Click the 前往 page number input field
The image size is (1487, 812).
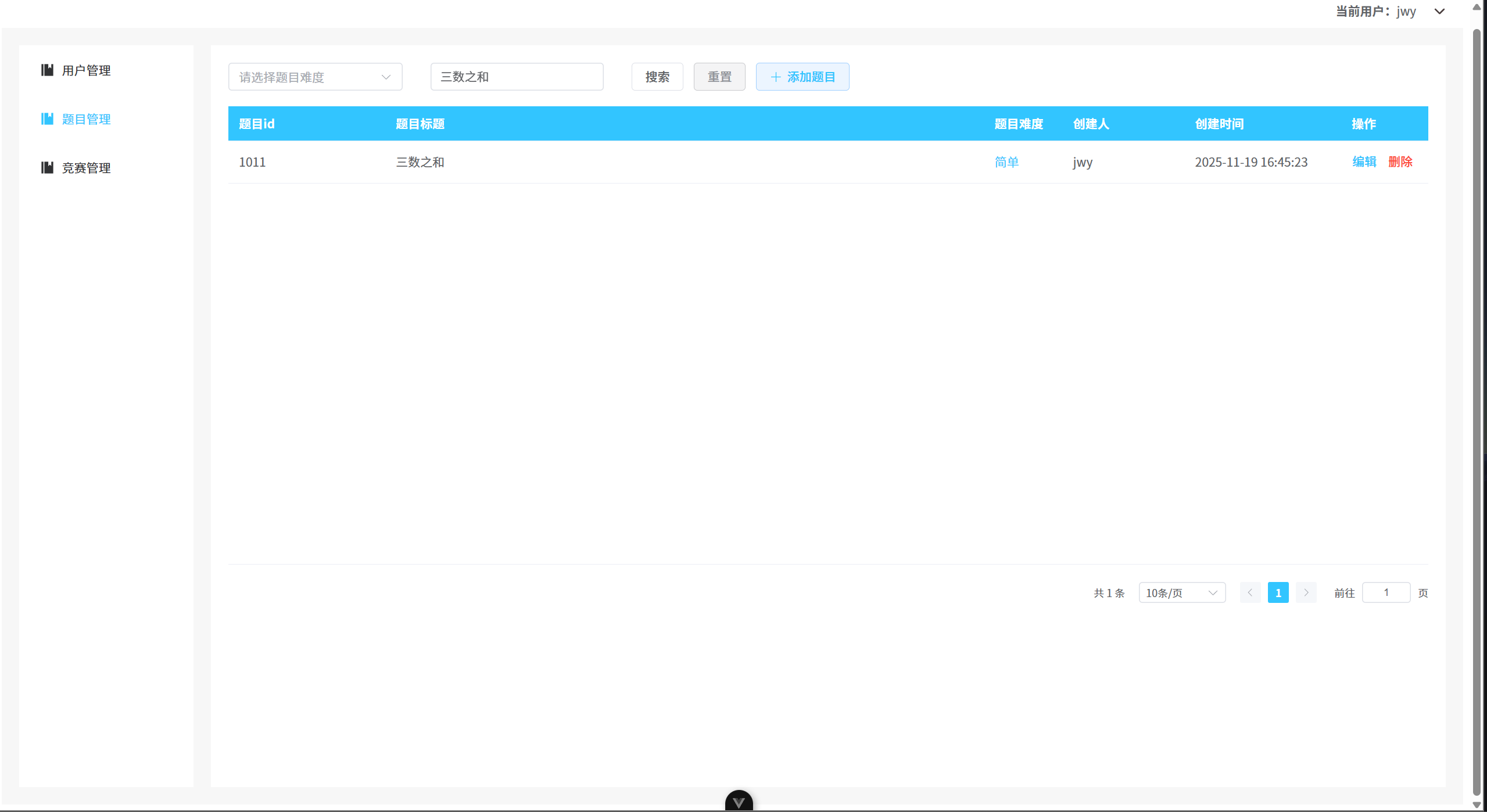[1386, 592]
